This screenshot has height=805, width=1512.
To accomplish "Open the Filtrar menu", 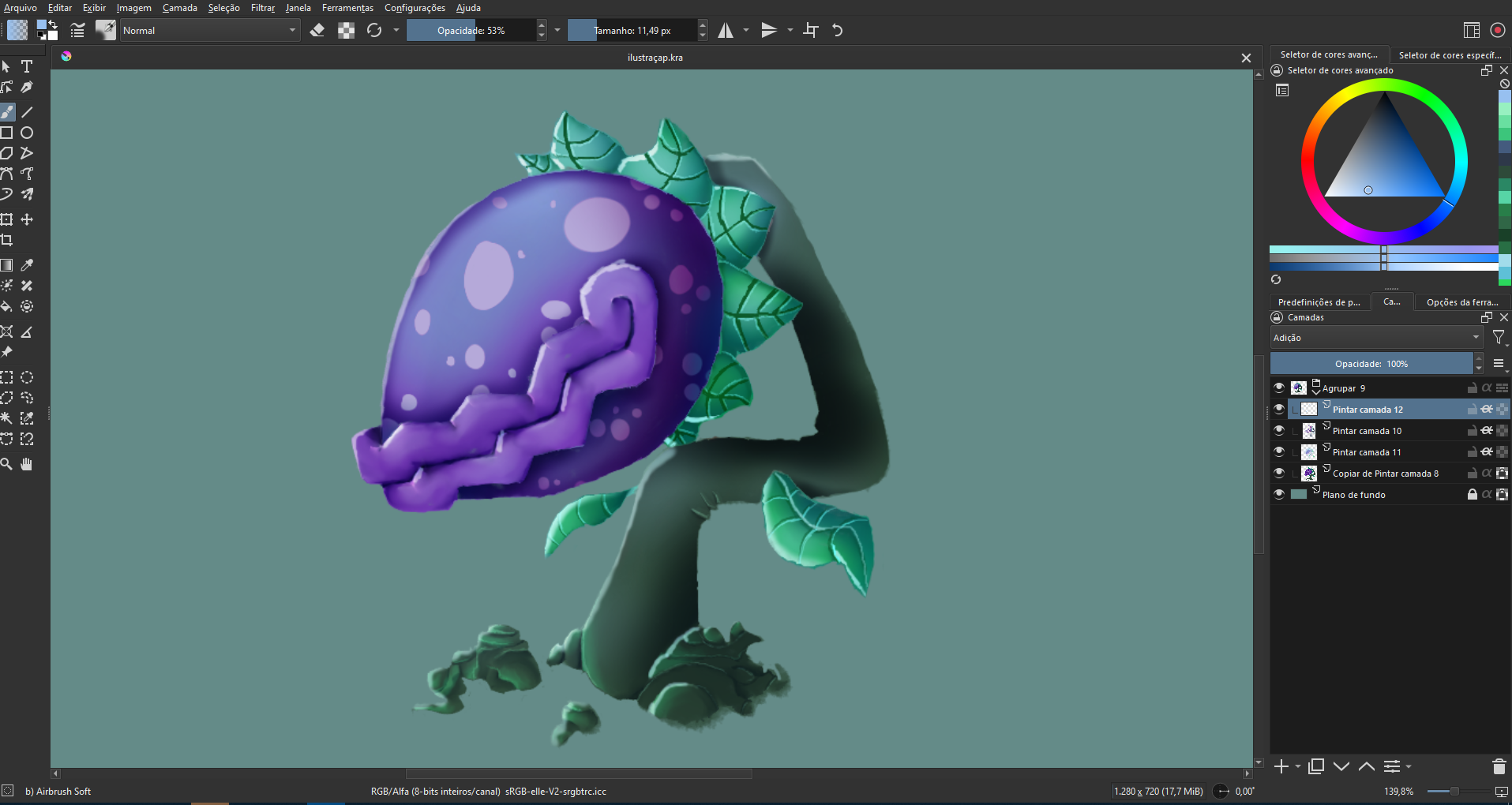I will tap(262, 8).
